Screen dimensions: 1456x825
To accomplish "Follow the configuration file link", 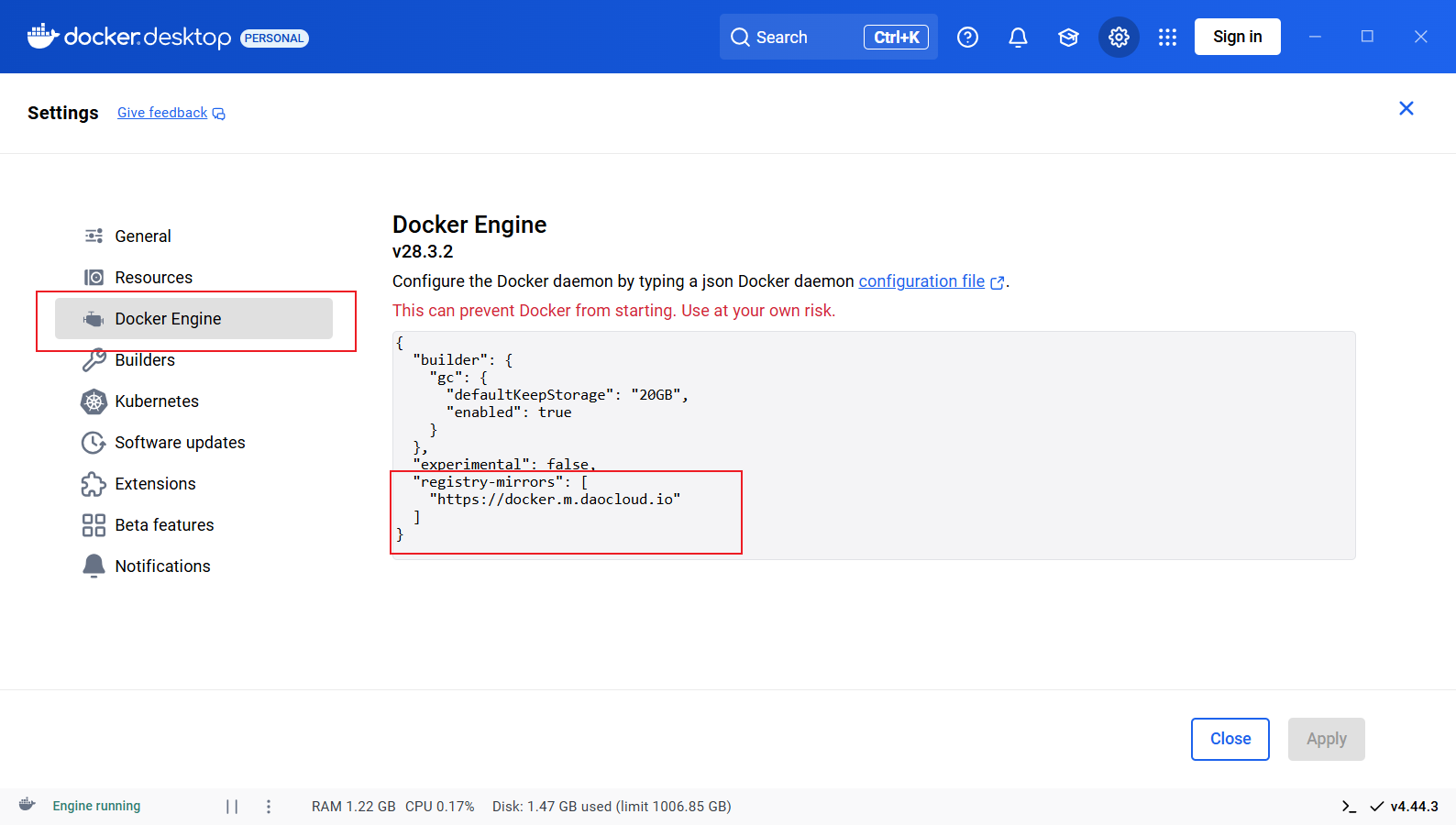I will coord(921,281).
